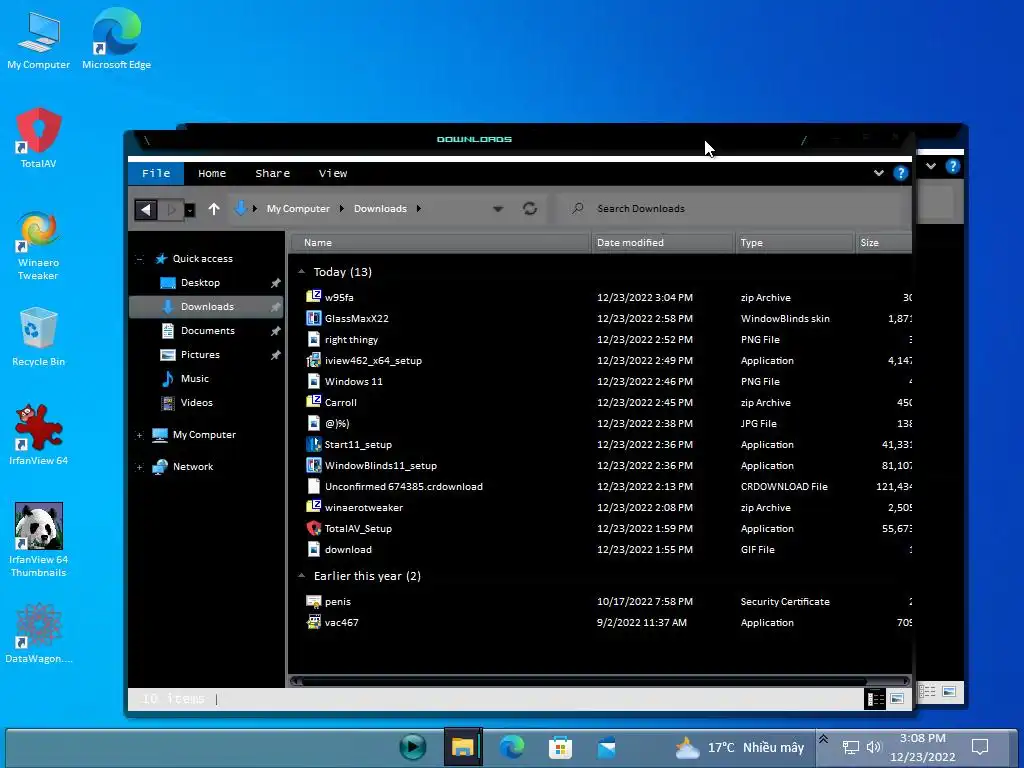
Task: Click the horizontal scrollbar of file list
Action: click(583, 680)
